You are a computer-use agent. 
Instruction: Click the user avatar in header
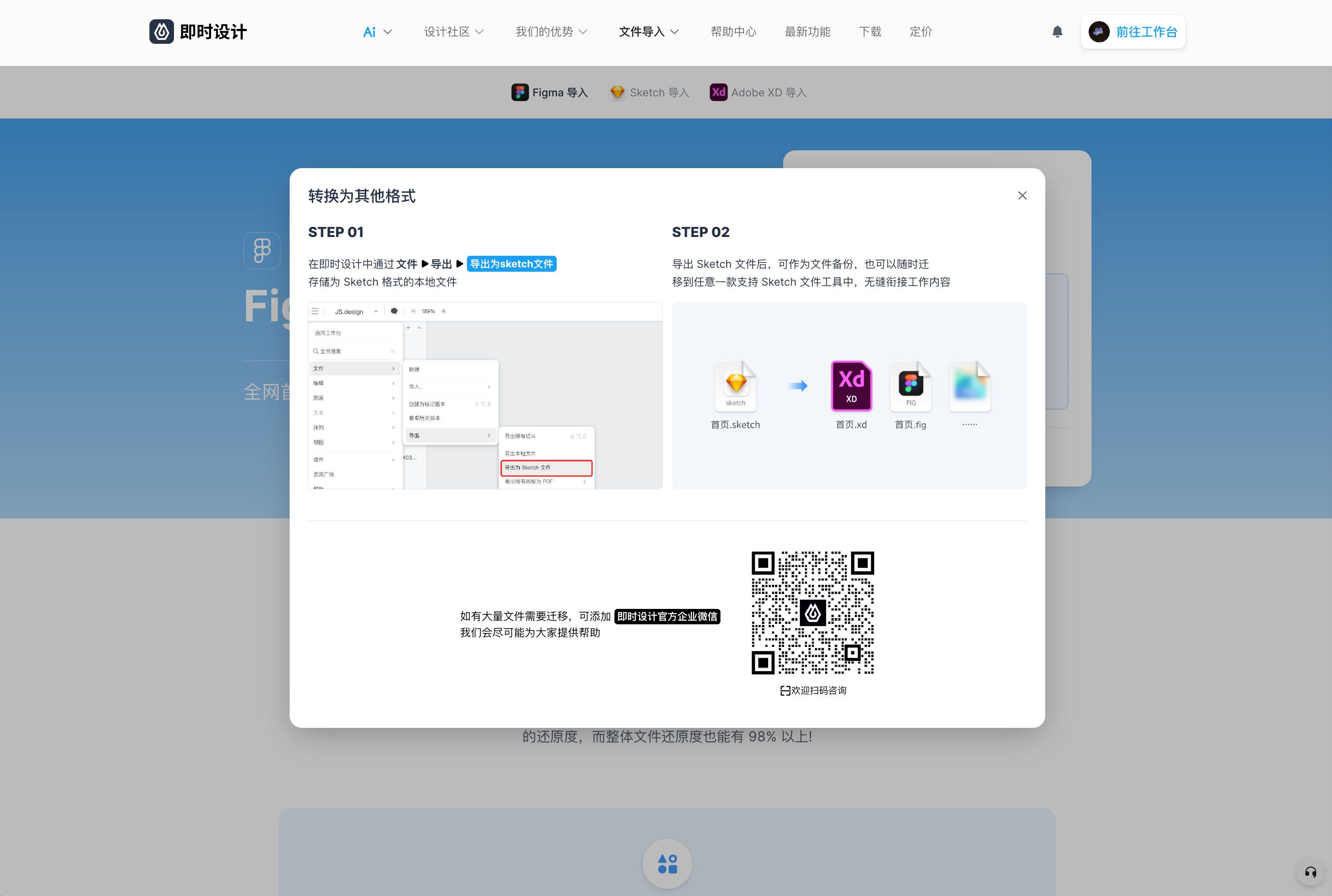(1099, 31)
